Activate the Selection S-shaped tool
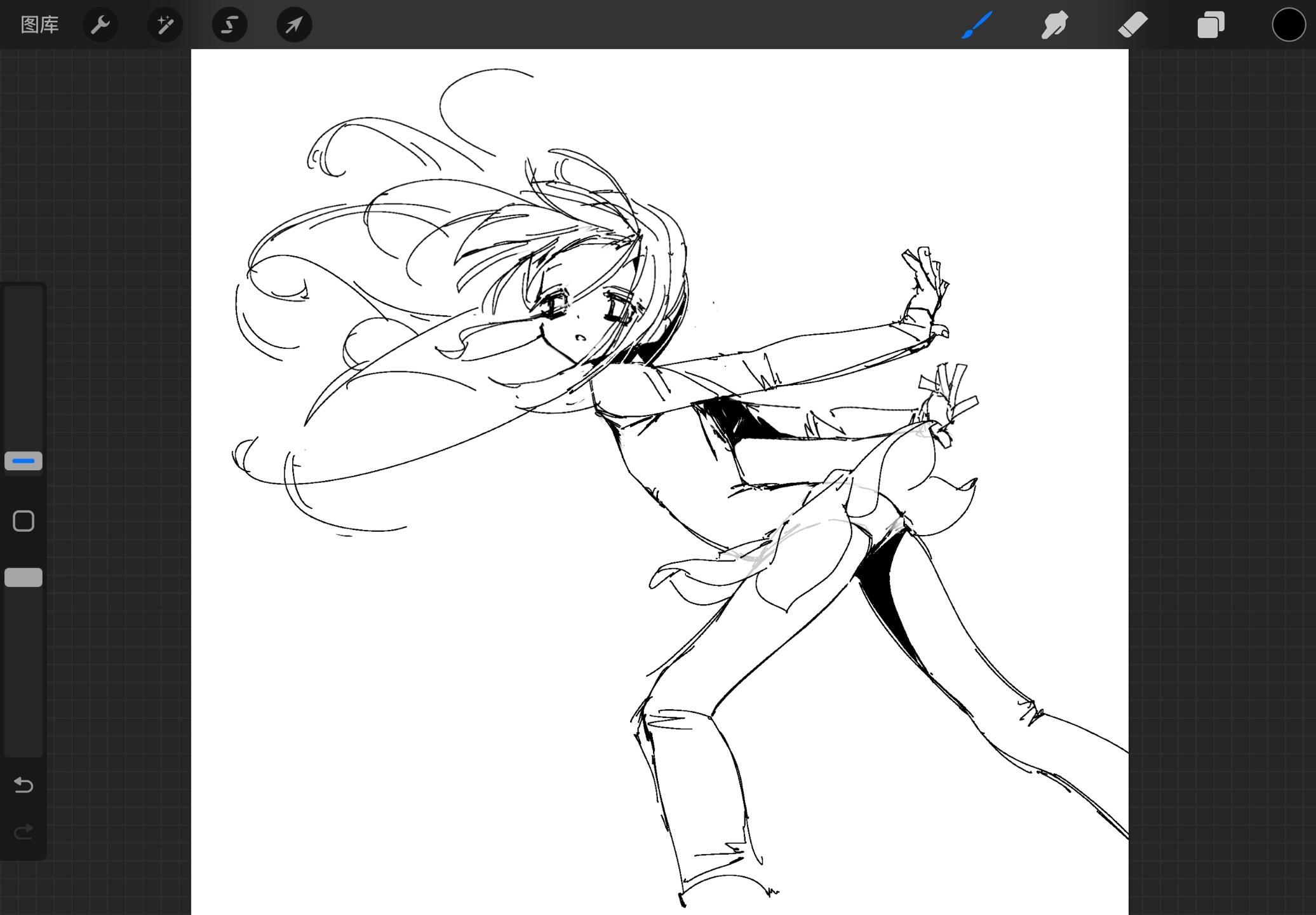Image resolution: width=1316 pixels, height=915 pixels. [x=229, y=25]
